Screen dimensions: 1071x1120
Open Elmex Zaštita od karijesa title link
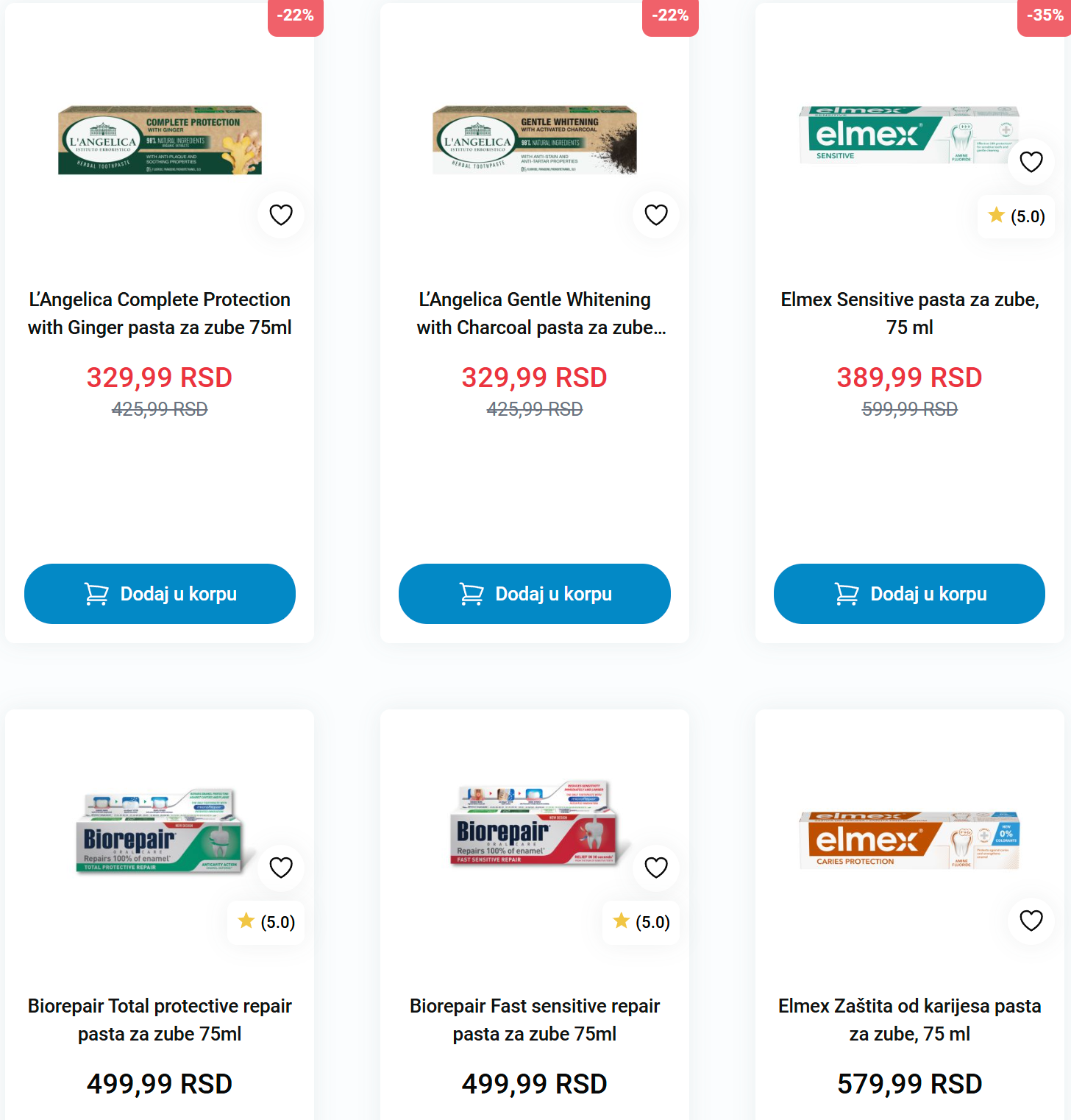[x=909, y=1019]
